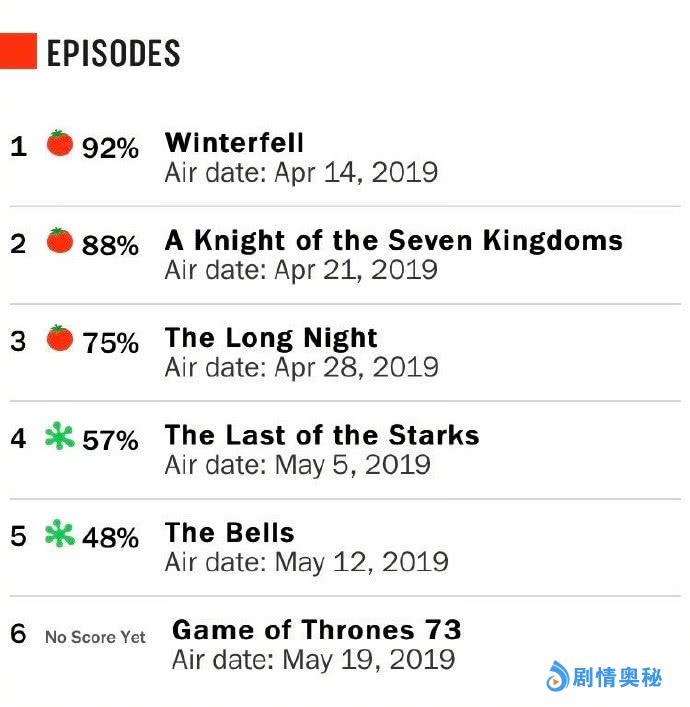Select The Long Night episode title
Viewport: 690px width, 707px height.
pos(271,337)
